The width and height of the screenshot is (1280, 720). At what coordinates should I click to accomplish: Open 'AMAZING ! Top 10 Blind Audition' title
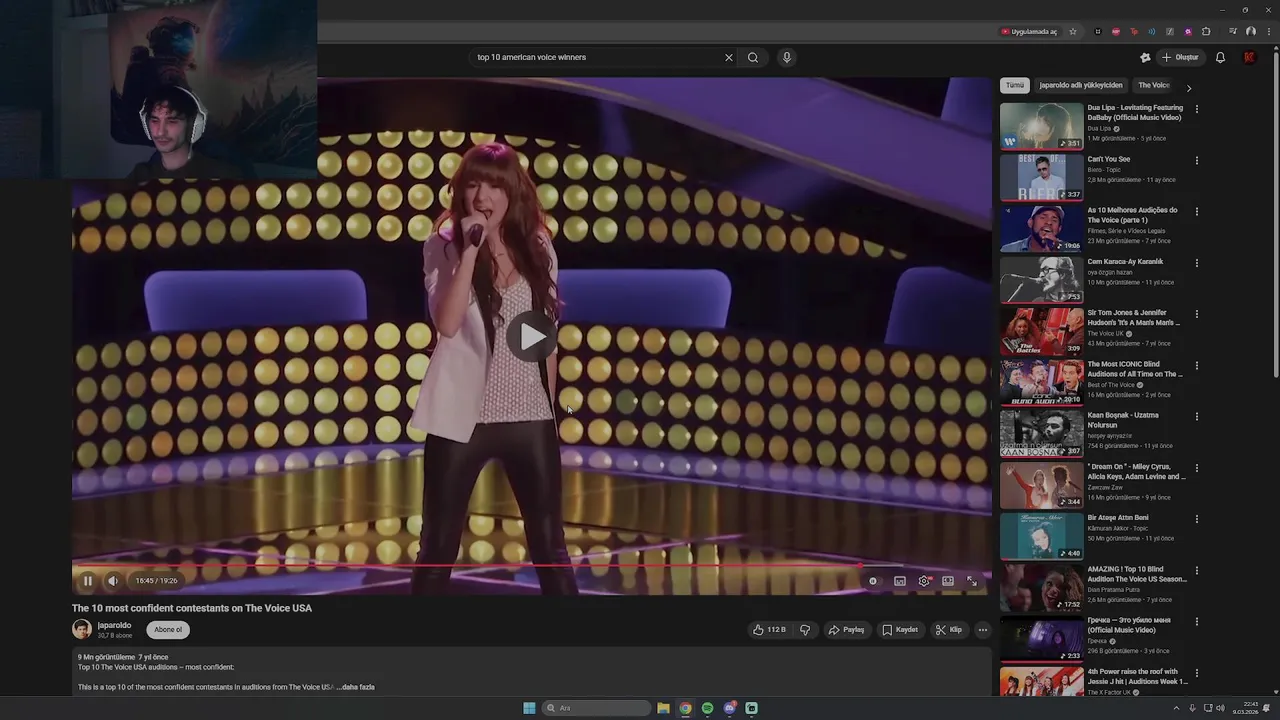[x=1137, y=574]
